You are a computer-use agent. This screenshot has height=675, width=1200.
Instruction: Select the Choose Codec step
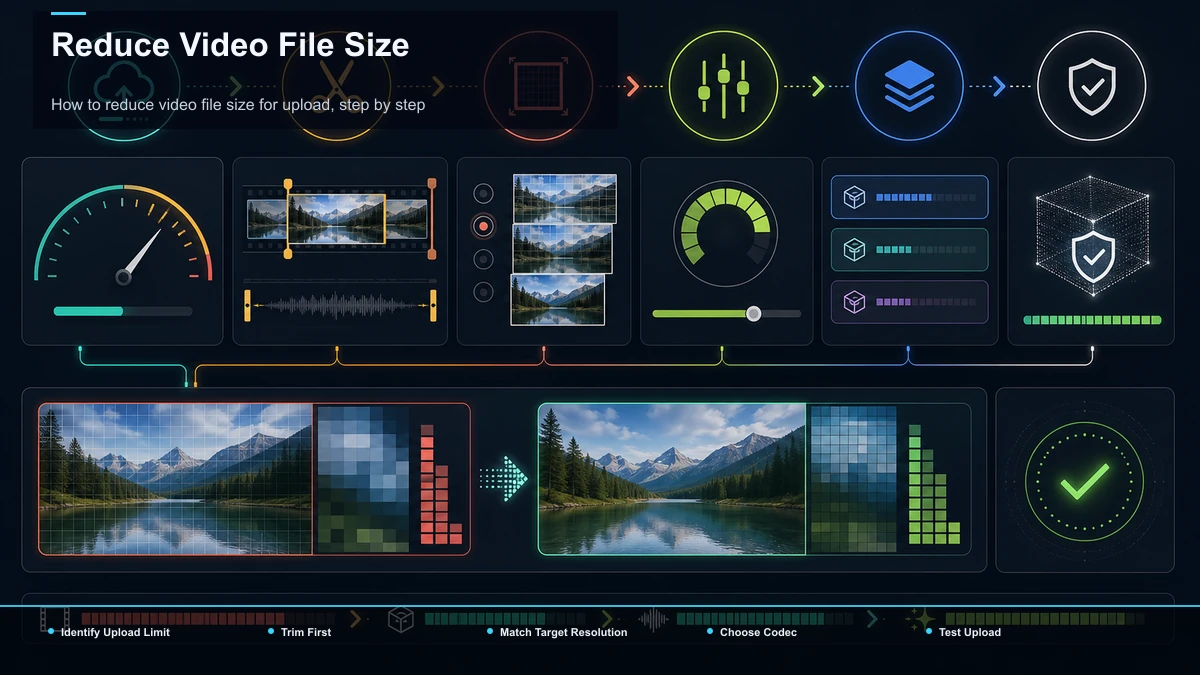click(x=758, y=632)
